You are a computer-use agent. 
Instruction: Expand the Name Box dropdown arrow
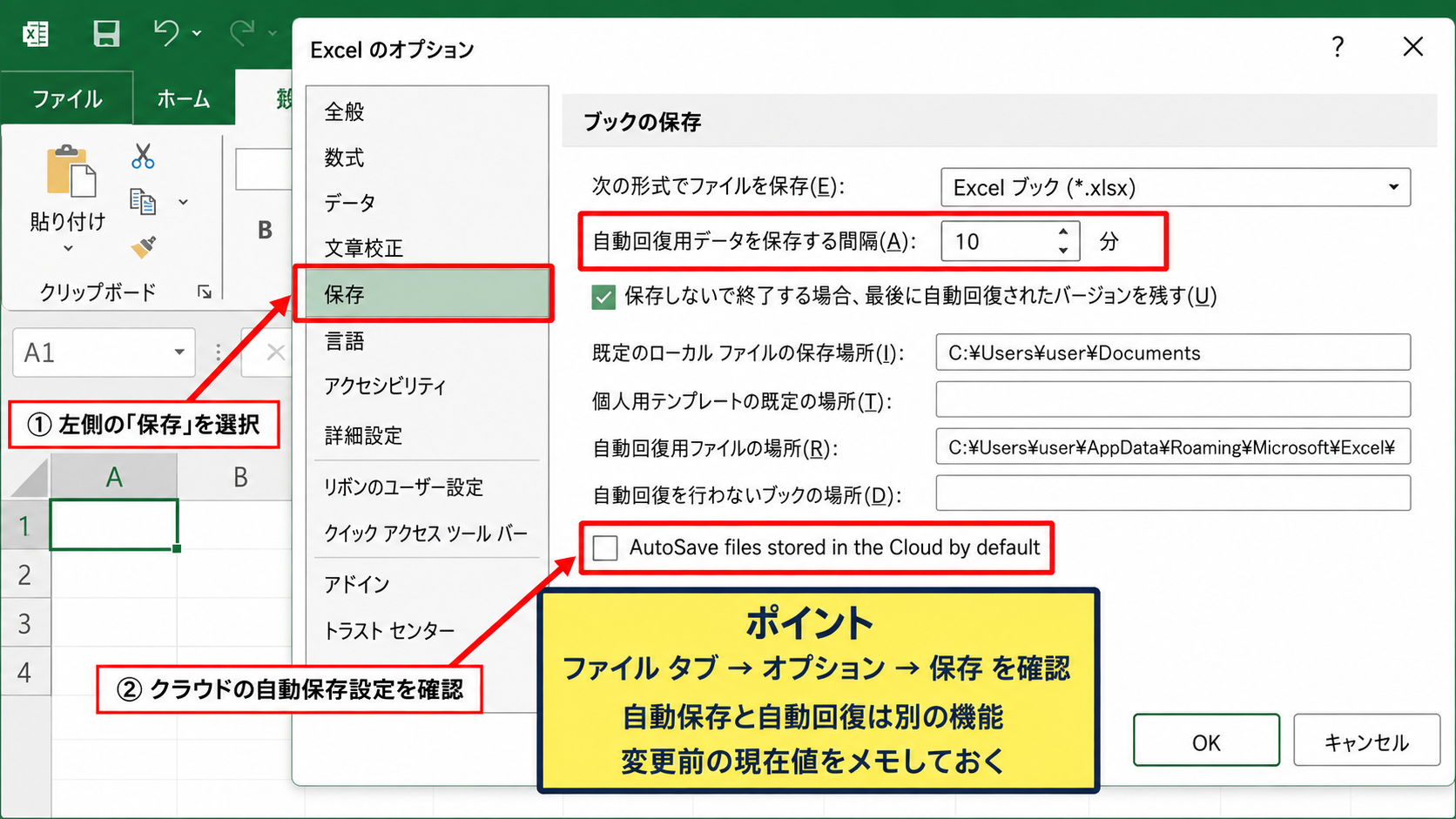(179, 352)
